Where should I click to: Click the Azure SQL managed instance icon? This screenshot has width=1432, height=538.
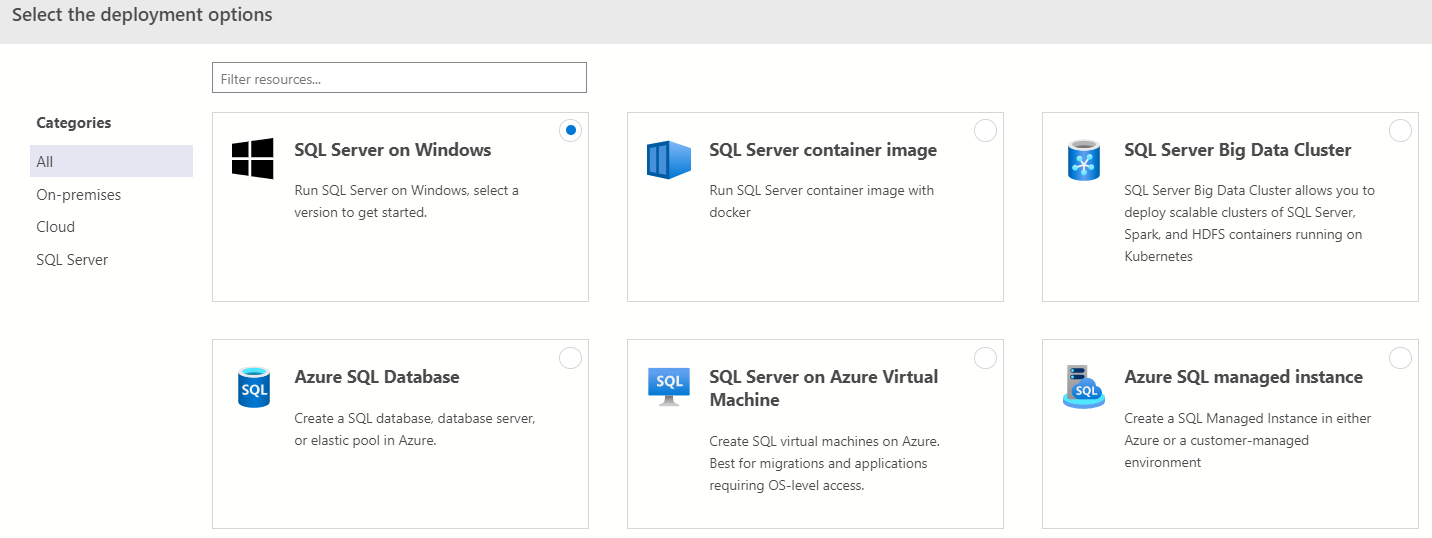pyautogui.click(x=1083, y=387)
